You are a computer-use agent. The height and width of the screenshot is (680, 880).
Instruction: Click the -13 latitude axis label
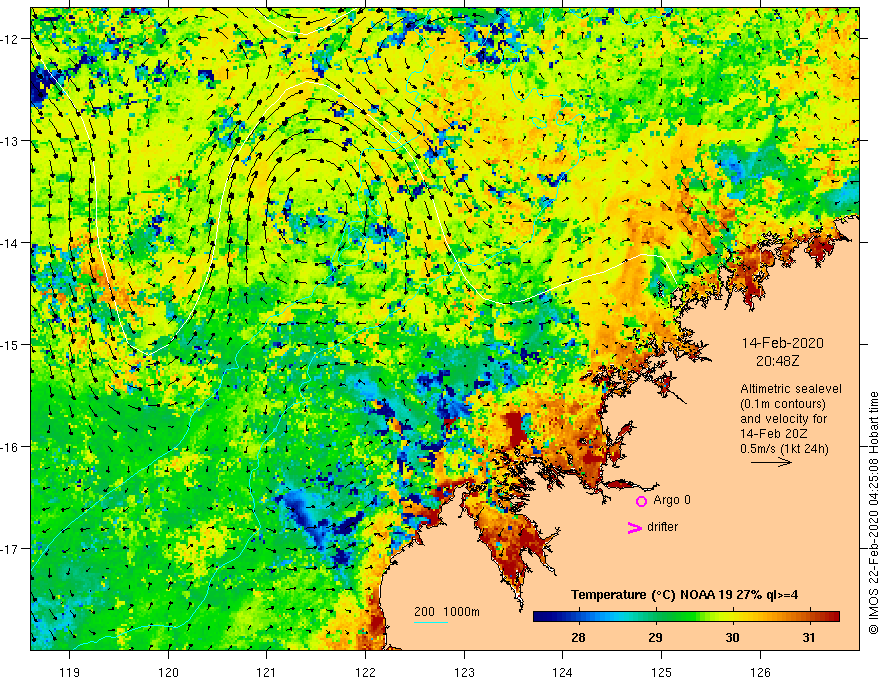11,141
